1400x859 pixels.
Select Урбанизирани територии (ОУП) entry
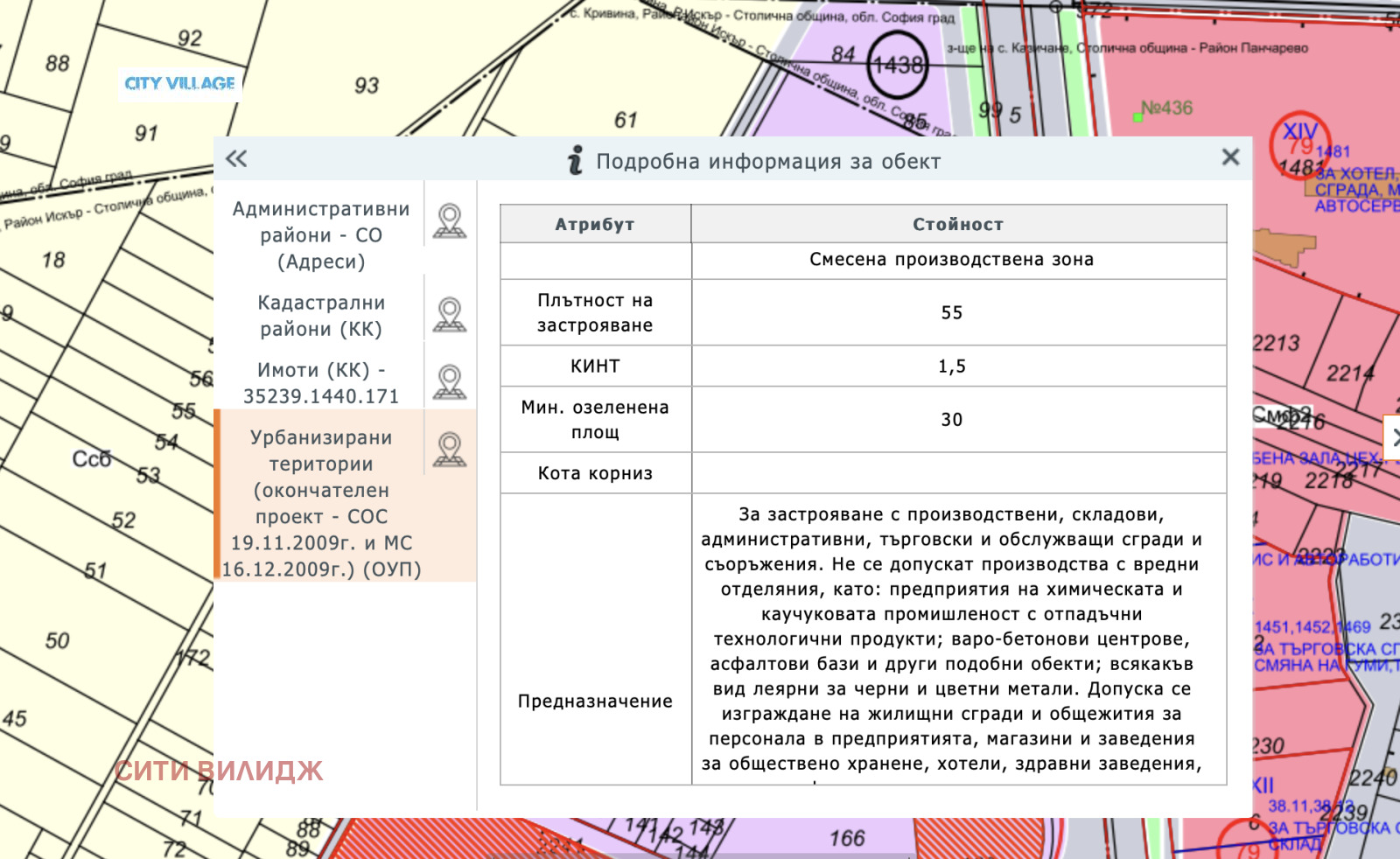tap(320, 503)
